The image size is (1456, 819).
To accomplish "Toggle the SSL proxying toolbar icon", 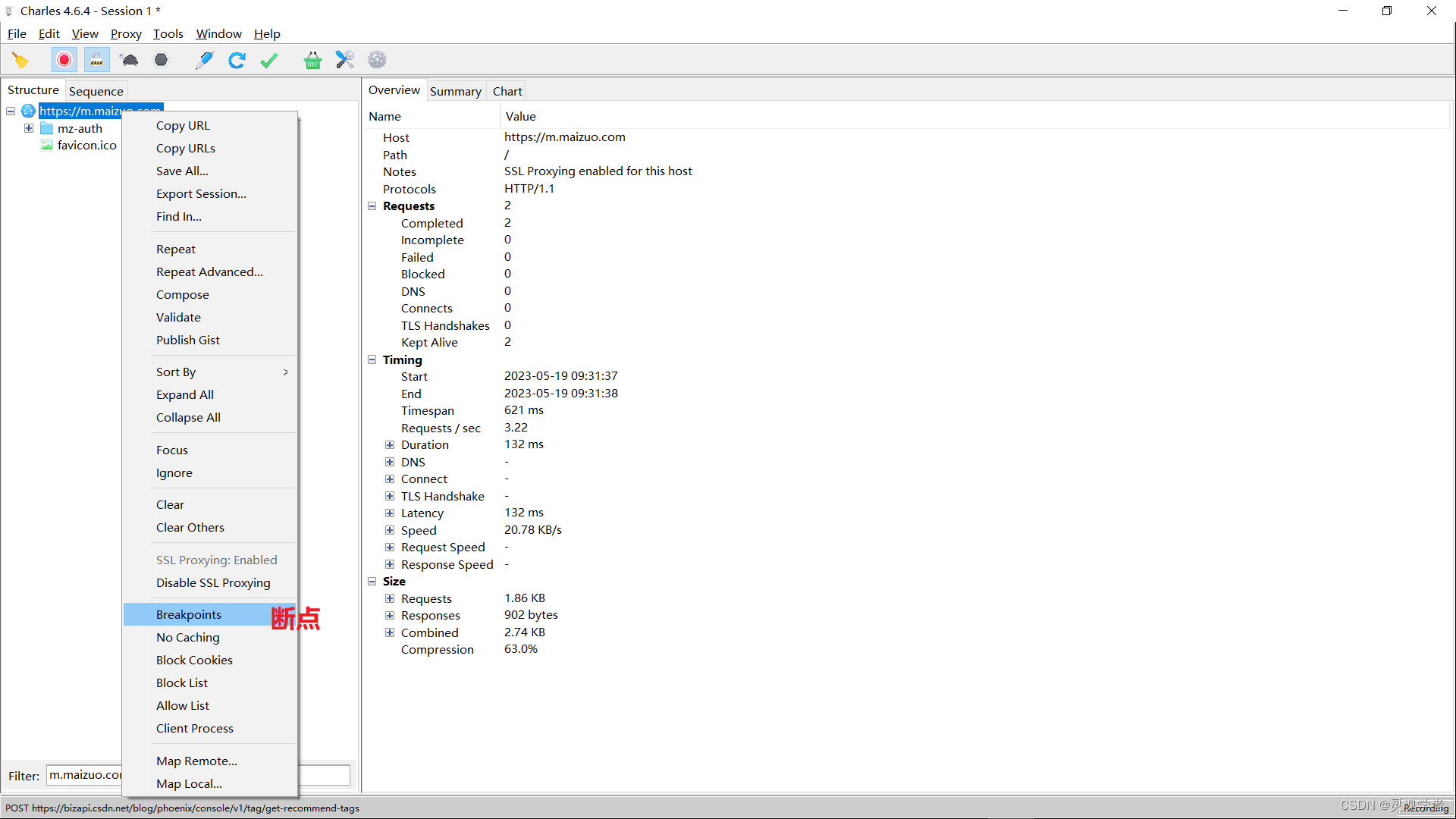I will pos(96,60).
